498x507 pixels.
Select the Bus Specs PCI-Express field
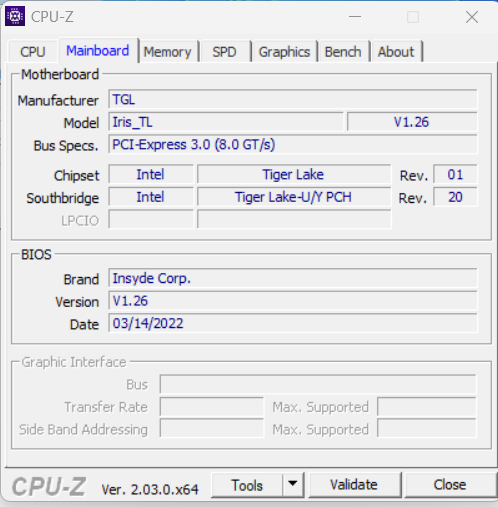(x=293, y=144)
